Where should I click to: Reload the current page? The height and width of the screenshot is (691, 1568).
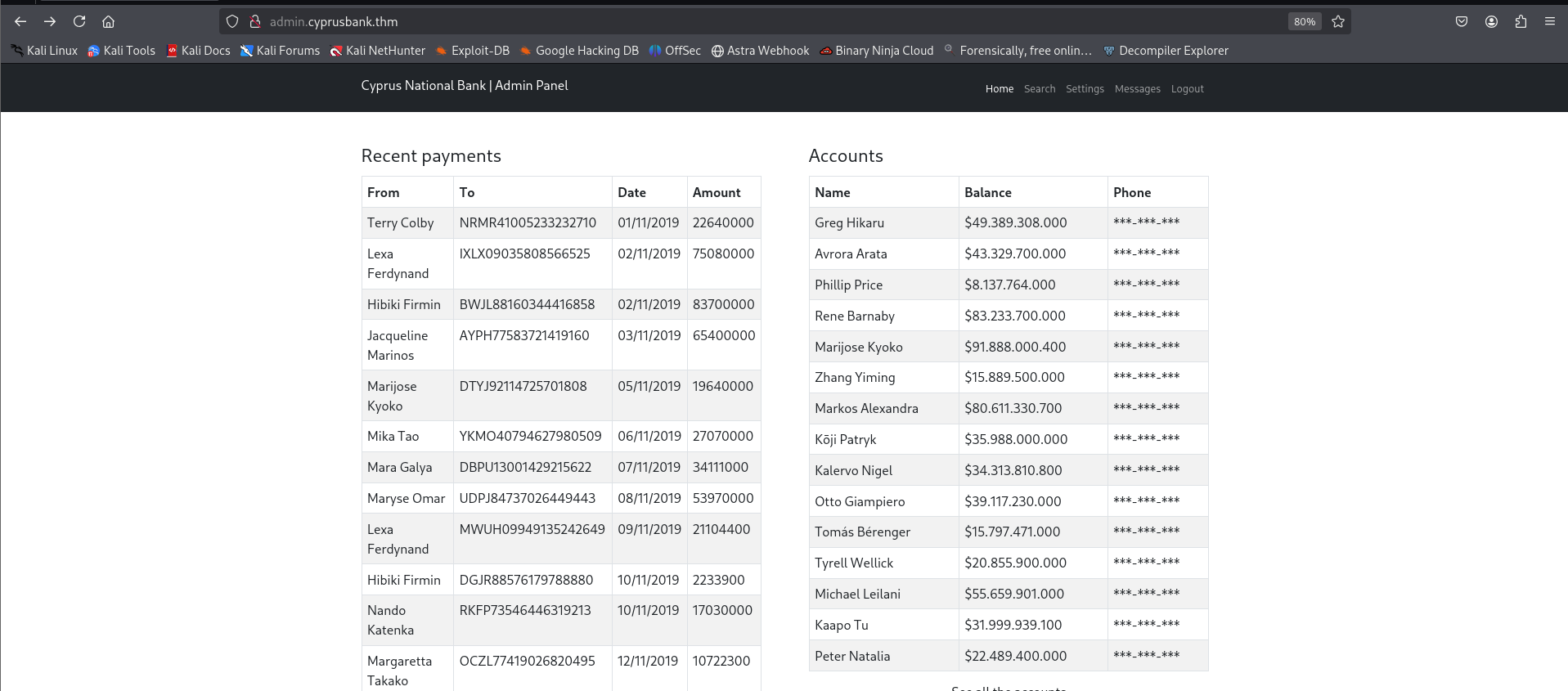point(79,22)
